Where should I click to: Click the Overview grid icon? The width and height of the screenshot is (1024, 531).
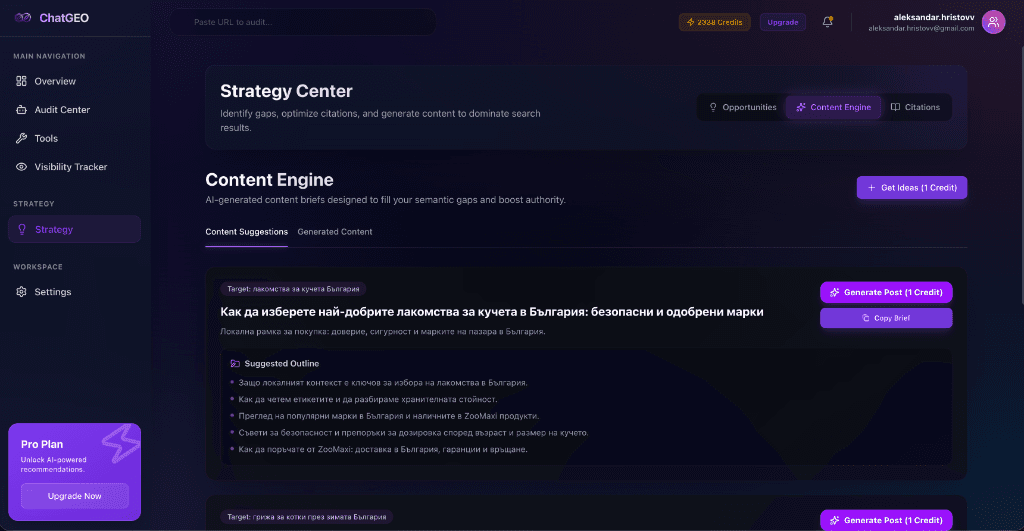tap(22, 81)
